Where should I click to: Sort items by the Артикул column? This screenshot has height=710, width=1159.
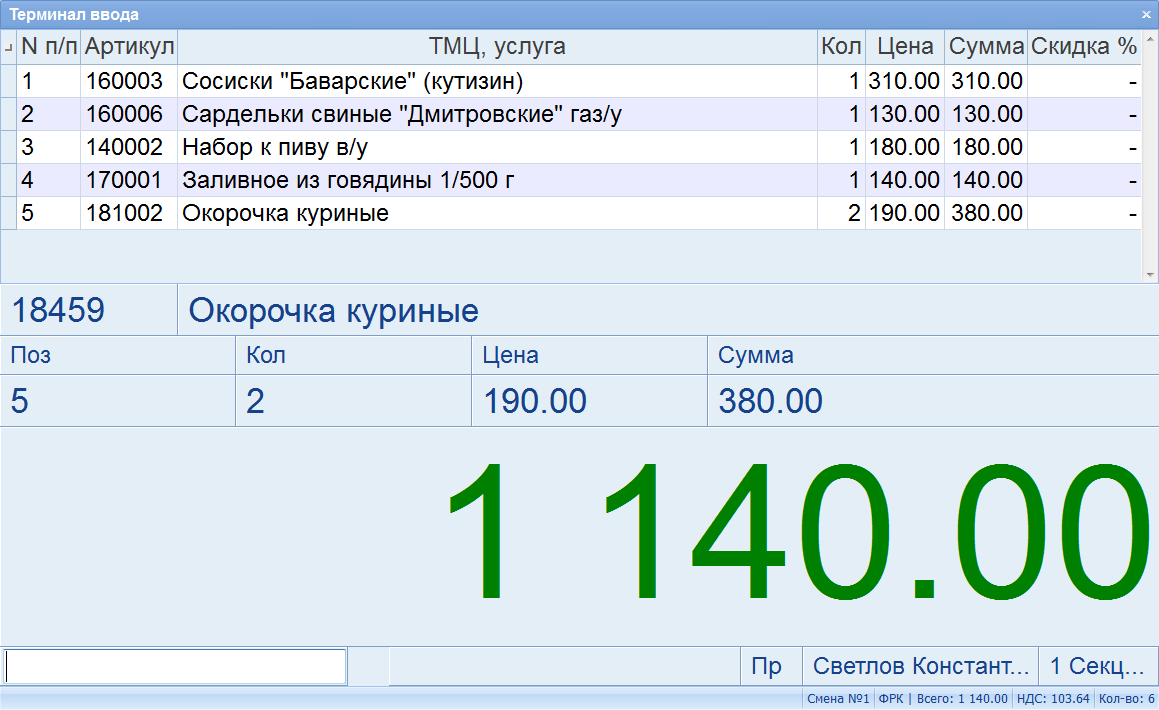pos(130,46)
